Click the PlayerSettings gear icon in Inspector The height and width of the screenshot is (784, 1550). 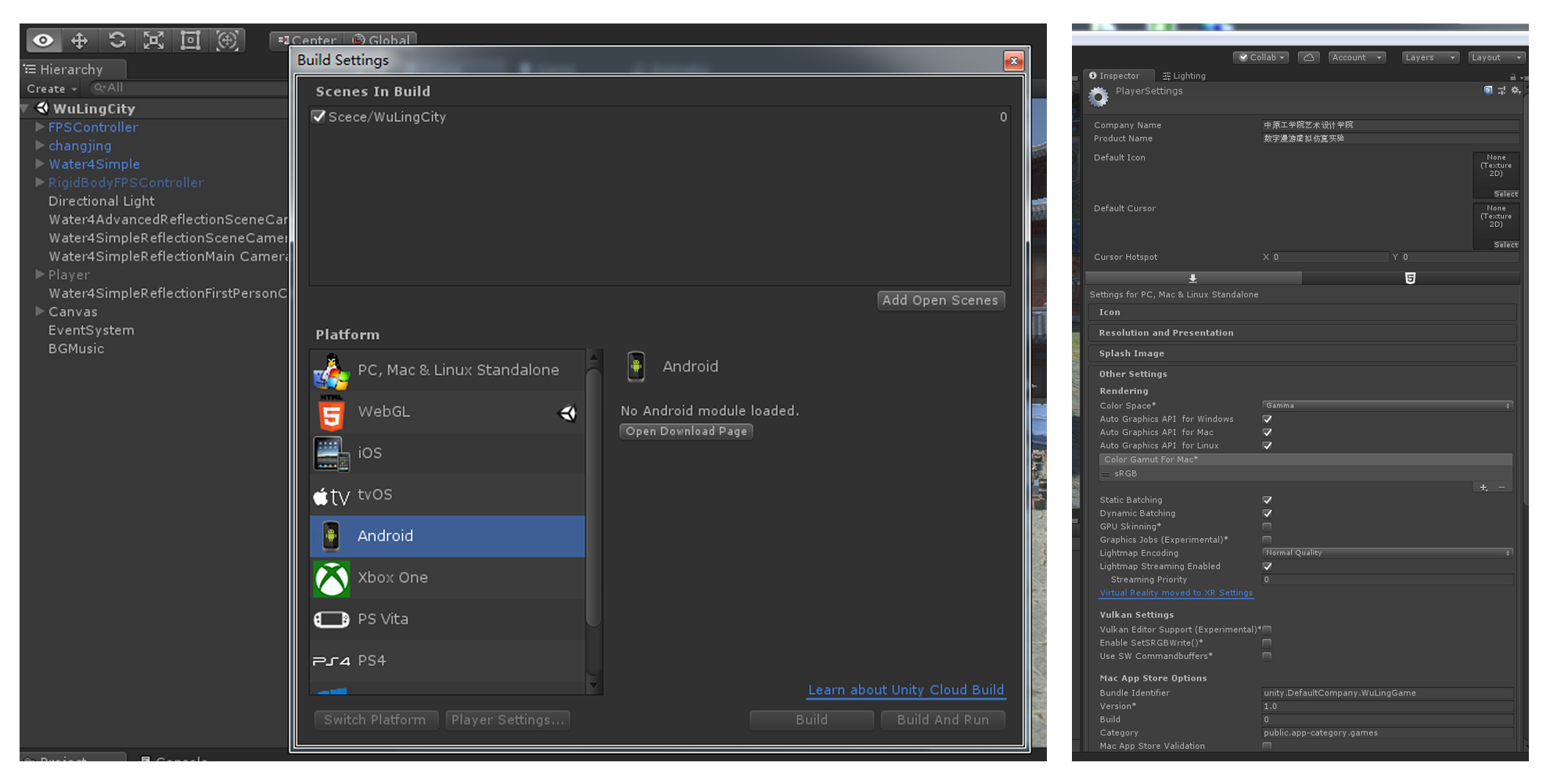coord(1099,96)
